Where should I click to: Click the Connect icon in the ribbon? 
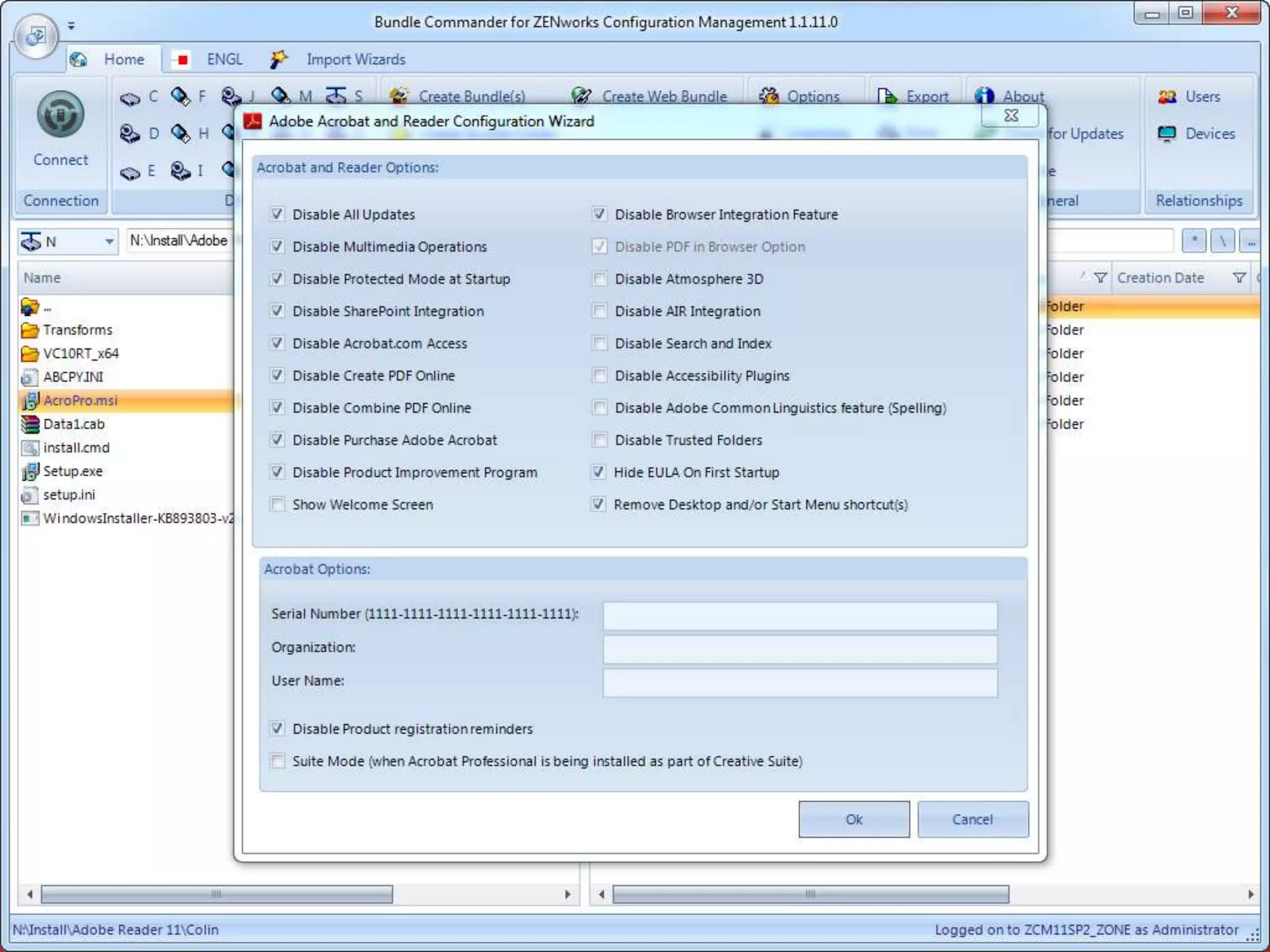coord(60,115)
